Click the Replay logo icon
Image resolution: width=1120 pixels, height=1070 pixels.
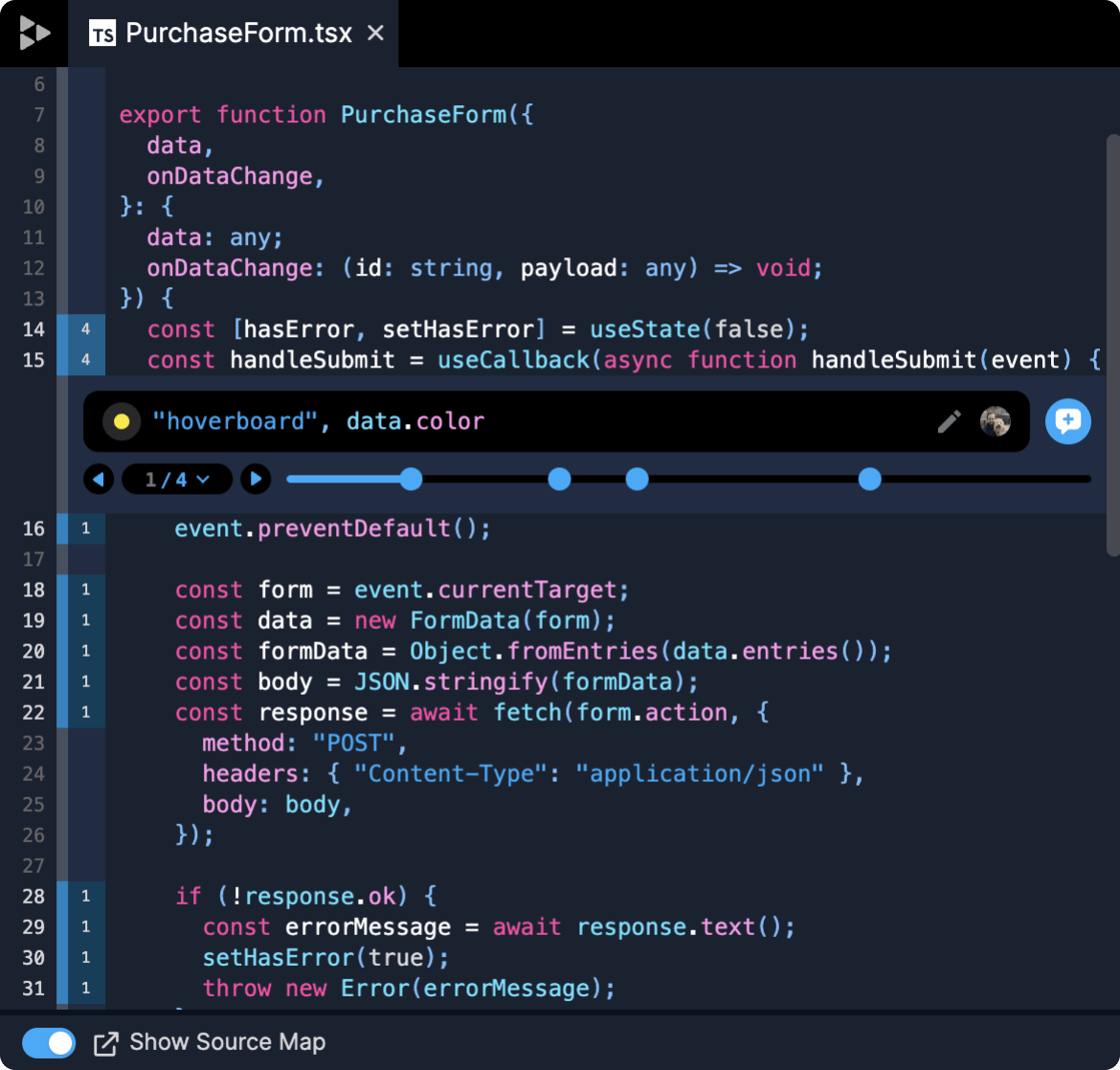point(34,33)
